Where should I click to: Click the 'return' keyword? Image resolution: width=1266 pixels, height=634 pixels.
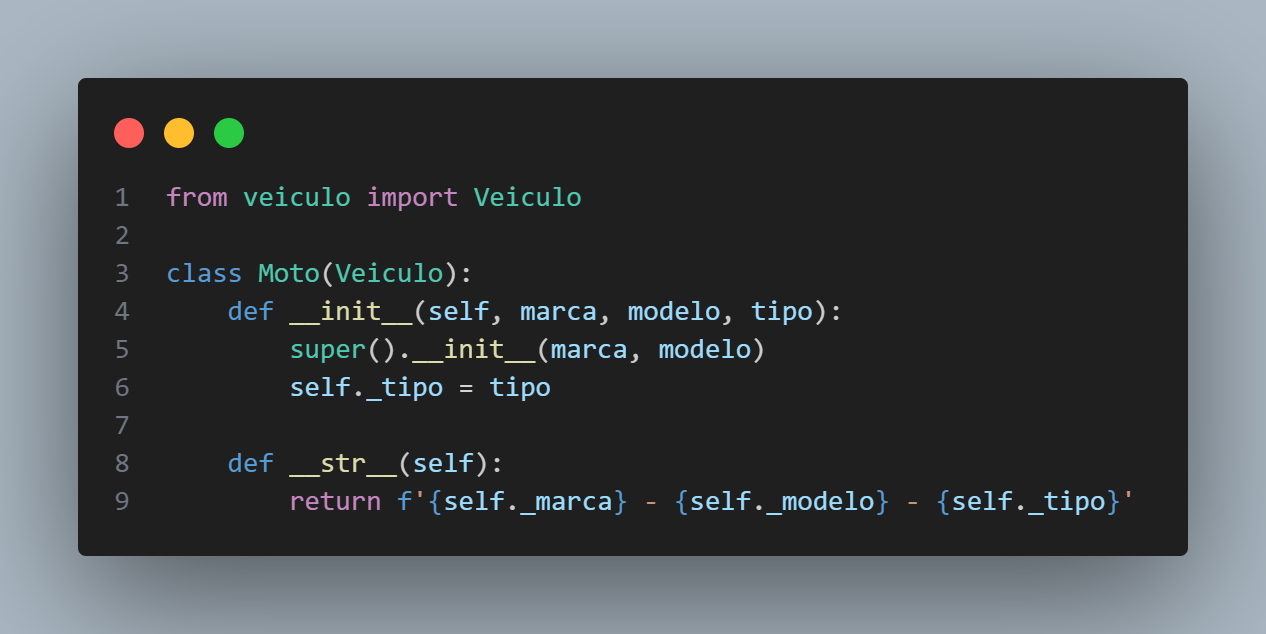(x=336, y=501)
